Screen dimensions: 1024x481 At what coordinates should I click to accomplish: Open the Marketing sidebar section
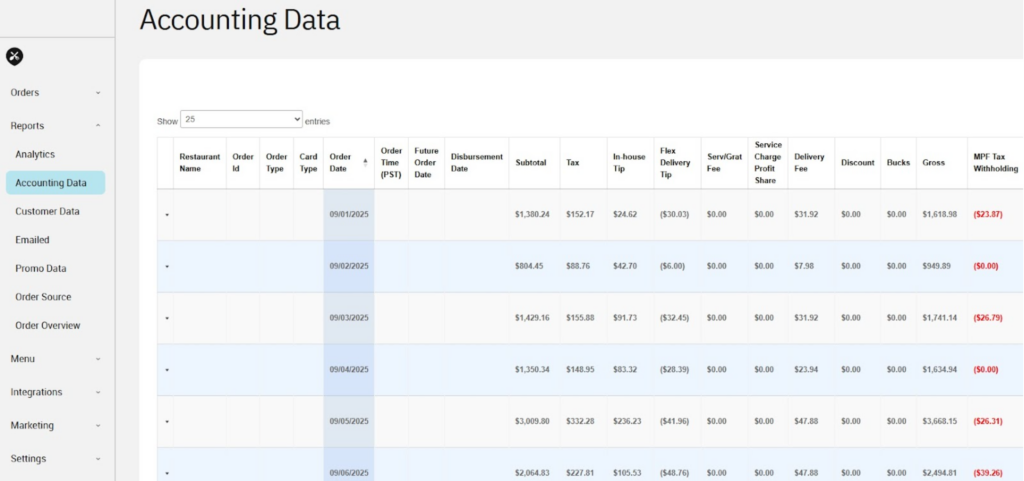click(97, 425)
